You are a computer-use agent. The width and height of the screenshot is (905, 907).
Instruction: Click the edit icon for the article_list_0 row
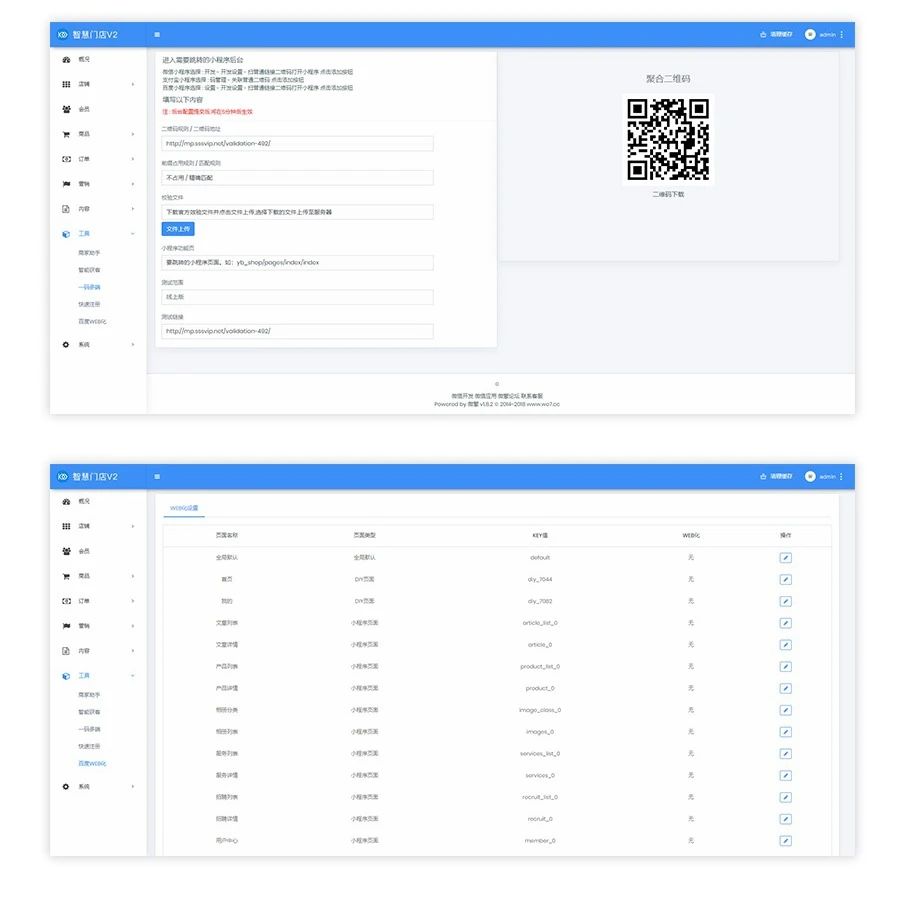click(785, 623)
